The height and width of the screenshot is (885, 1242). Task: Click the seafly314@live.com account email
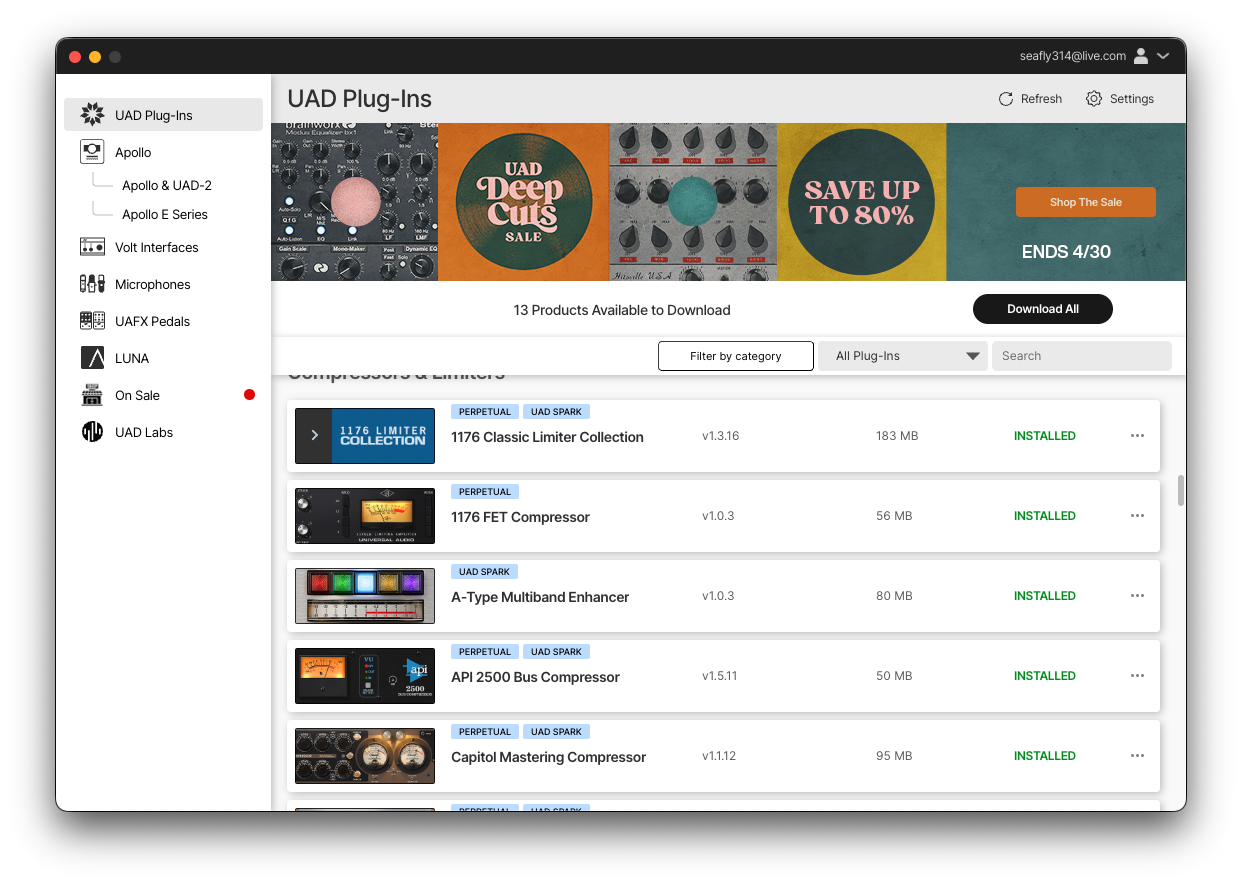1073,56
